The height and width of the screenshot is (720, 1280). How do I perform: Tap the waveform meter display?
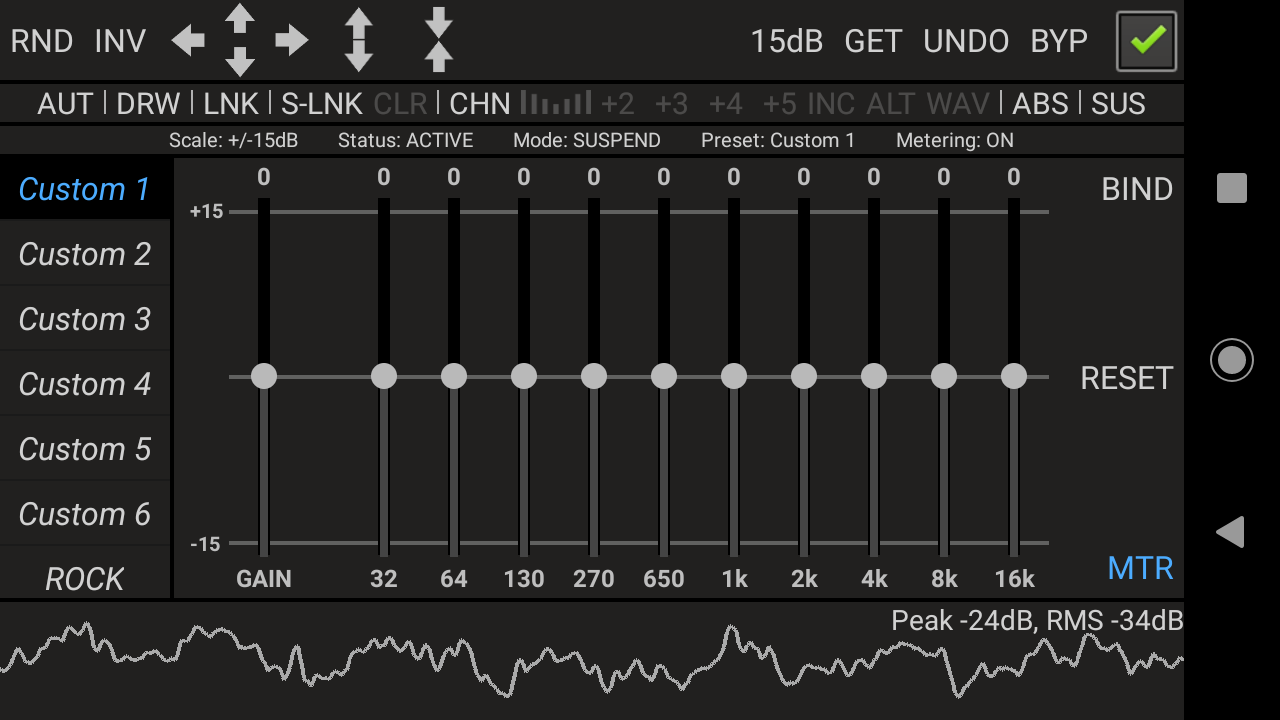click(592, 661)
